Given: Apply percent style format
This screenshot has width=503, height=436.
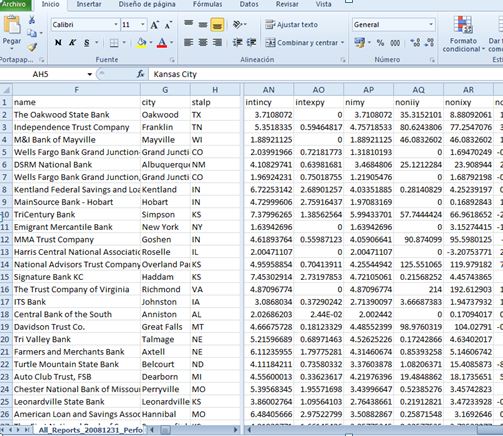Looking at the screenshot, I should (380, 43).
